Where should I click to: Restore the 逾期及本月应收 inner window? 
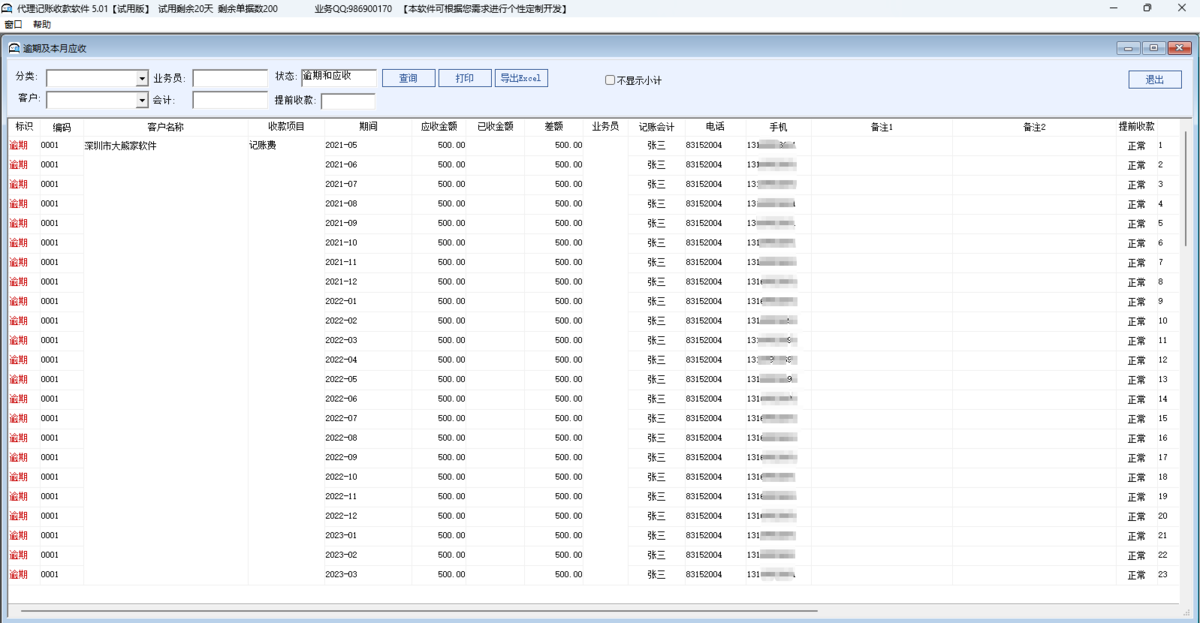coord(1153,48)
